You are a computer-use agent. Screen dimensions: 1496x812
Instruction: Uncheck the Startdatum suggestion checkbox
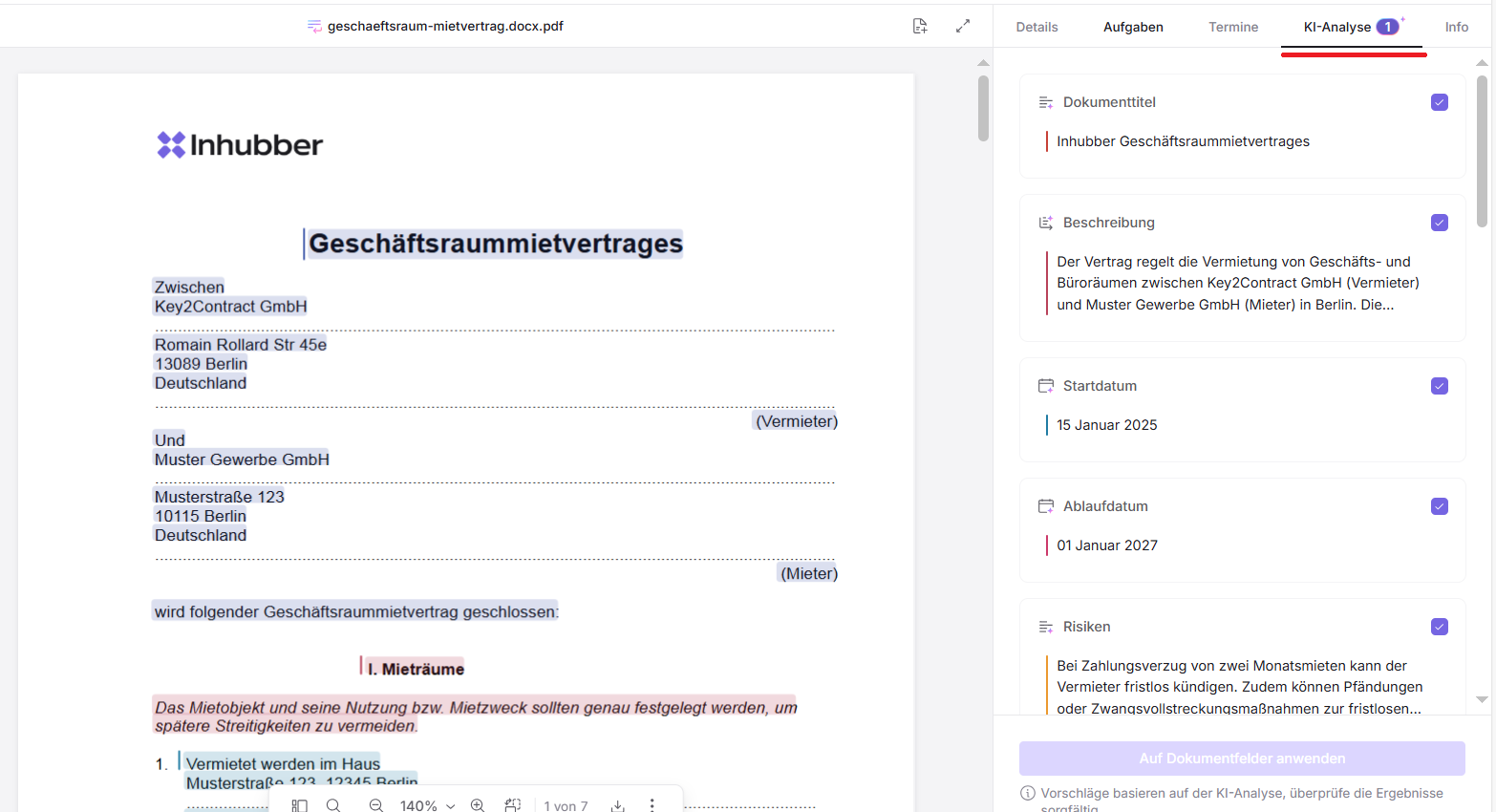pyautogui.click(x=1439, y=386)
